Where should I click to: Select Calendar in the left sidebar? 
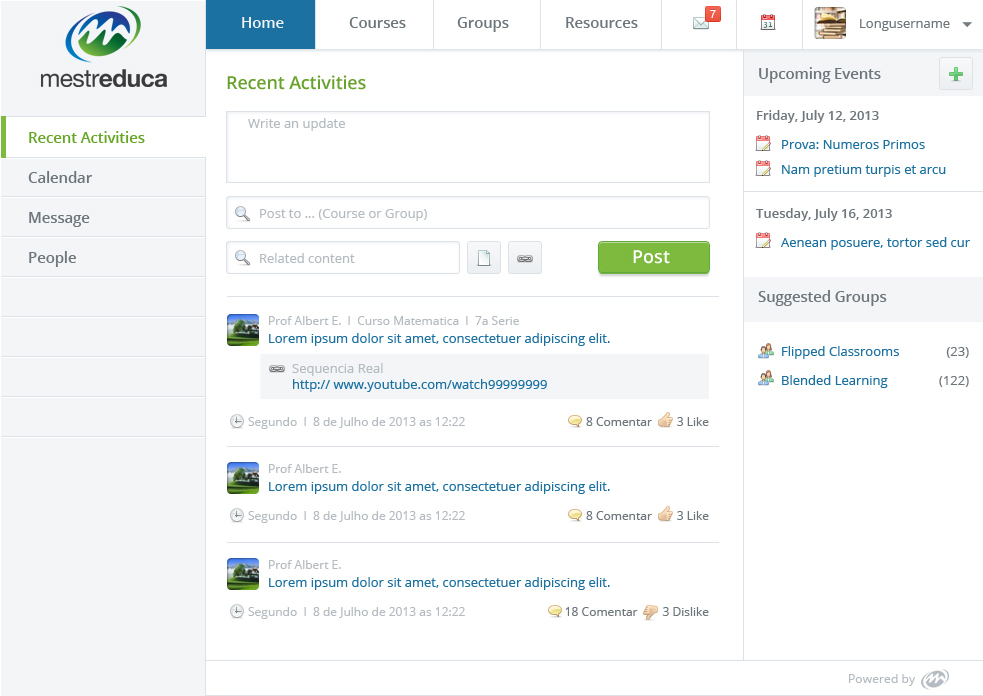coord(103,177)
